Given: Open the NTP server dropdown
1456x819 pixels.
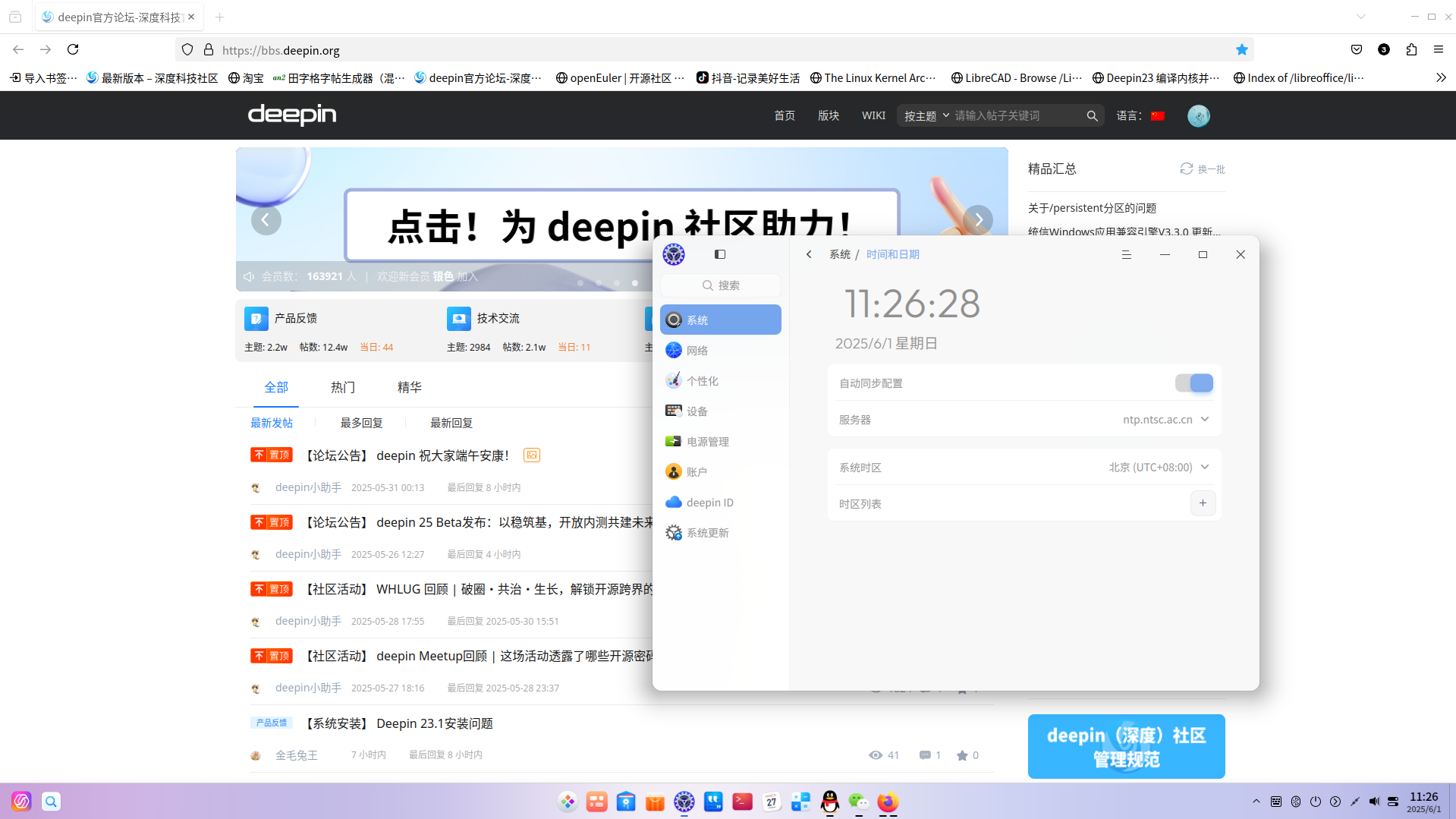Looking at the screenshot, I should 1166,420.
